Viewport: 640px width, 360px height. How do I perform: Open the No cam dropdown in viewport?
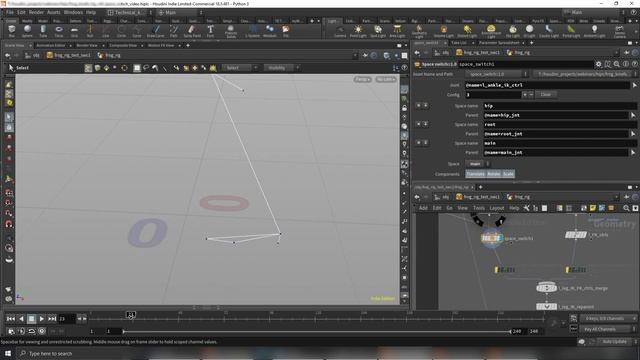386,79
